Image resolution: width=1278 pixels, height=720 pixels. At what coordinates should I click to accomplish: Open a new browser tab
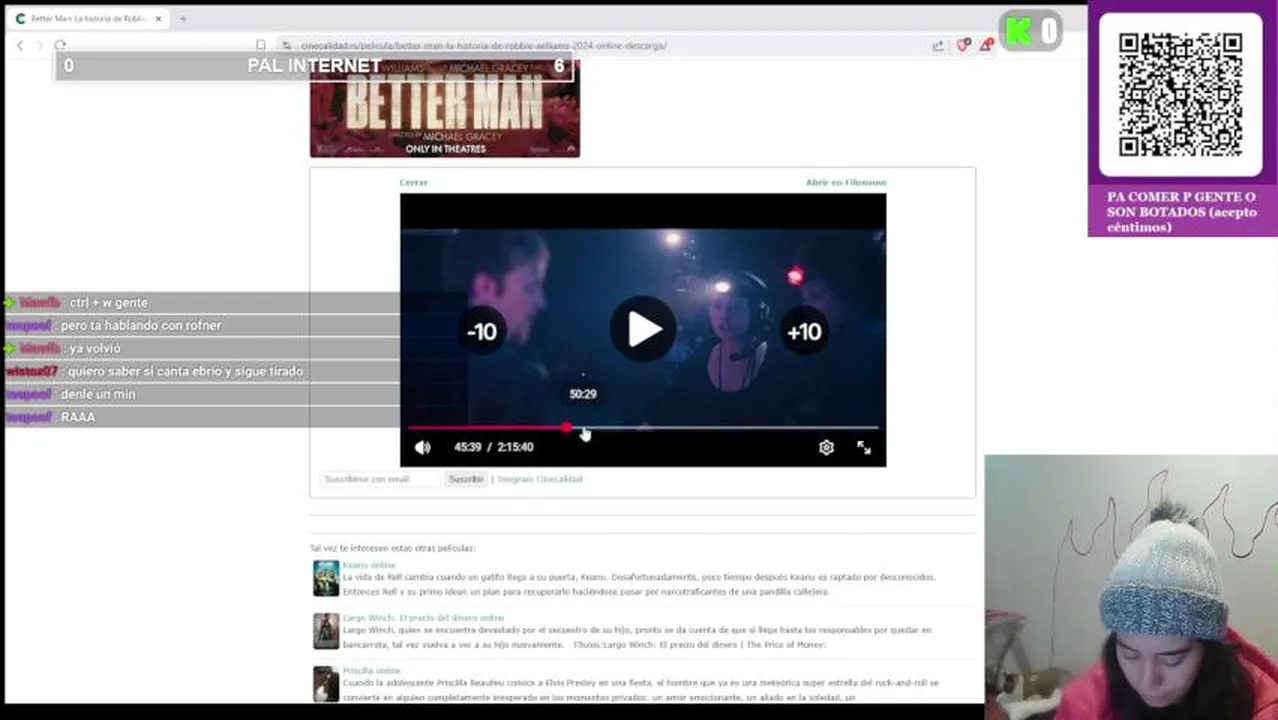click(183, 19)
